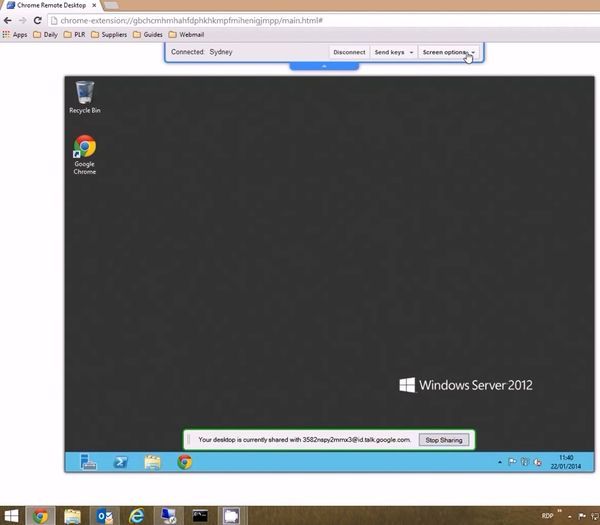Click the Stop Sharing button

443,439
